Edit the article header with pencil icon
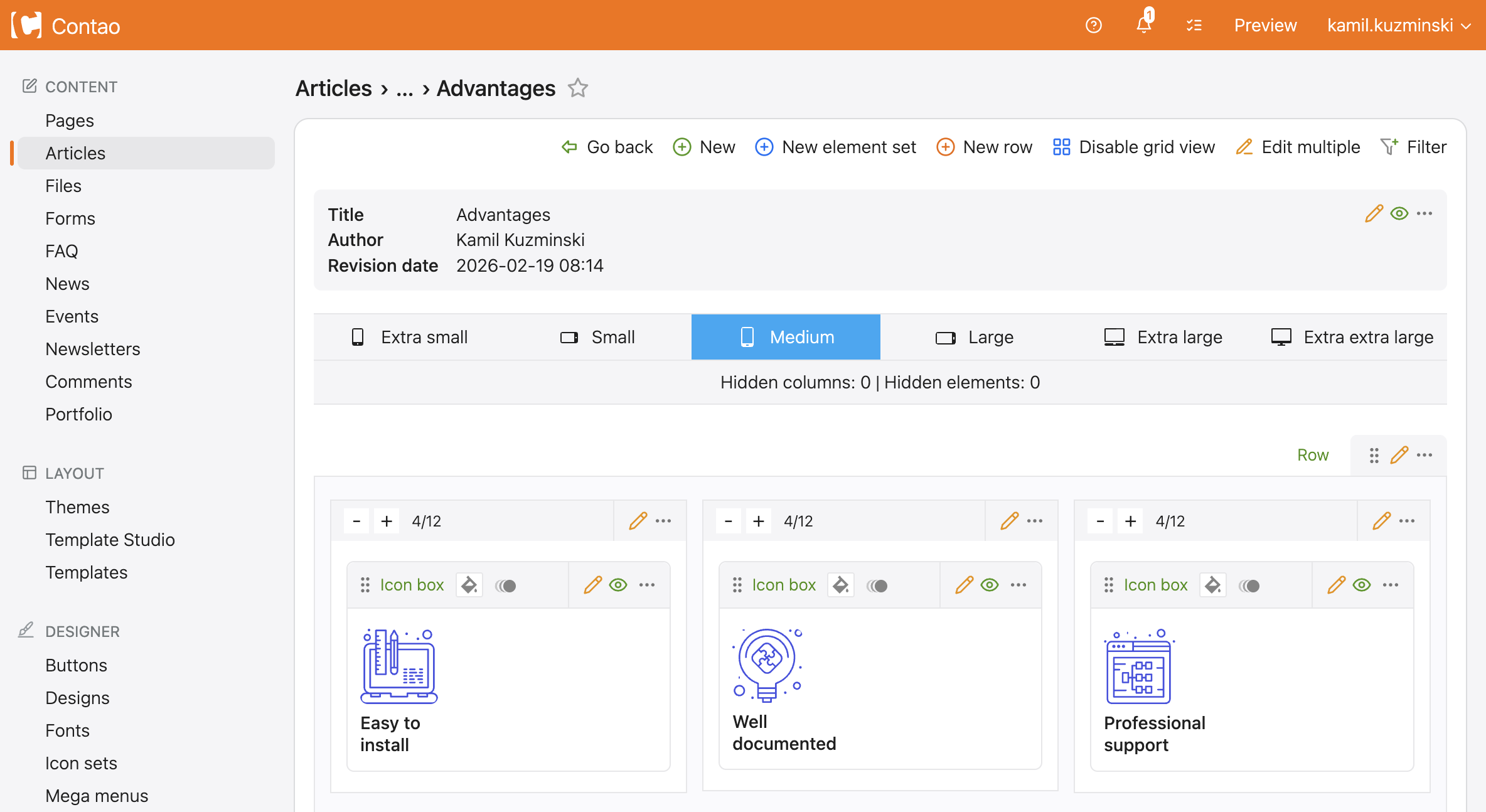This screenshot has height=812, width=1486. coord(1374,213)
